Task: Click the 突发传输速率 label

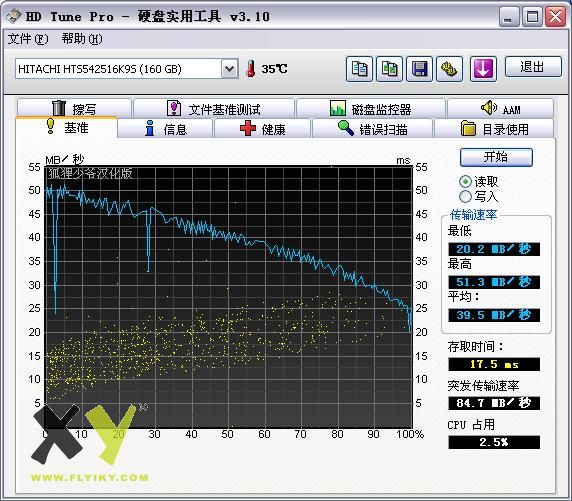Action: click(483, 386)
